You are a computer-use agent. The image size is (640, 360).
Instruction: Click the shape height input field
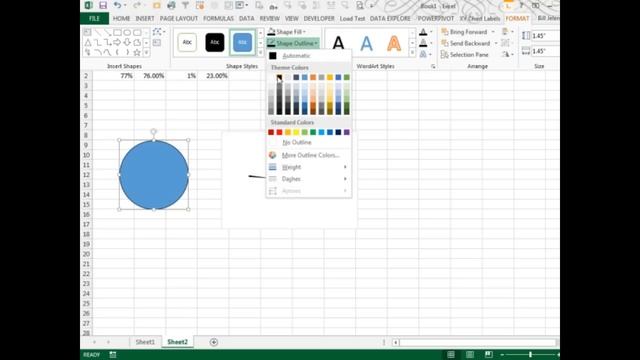(545, 36)
